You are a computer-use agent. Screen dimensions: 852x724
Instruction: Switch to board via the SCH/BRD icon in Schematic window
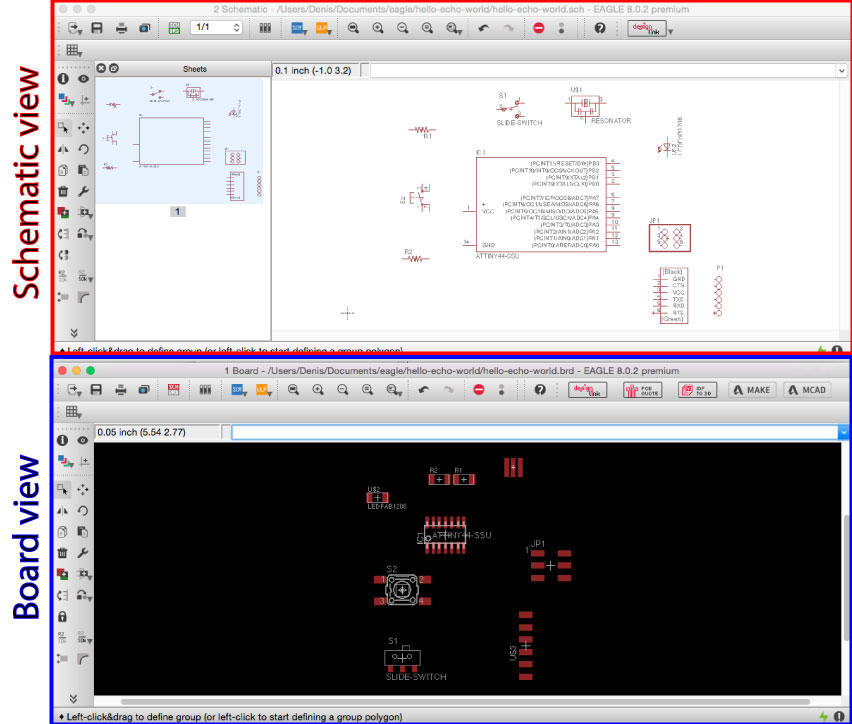[x=174, y=28]
